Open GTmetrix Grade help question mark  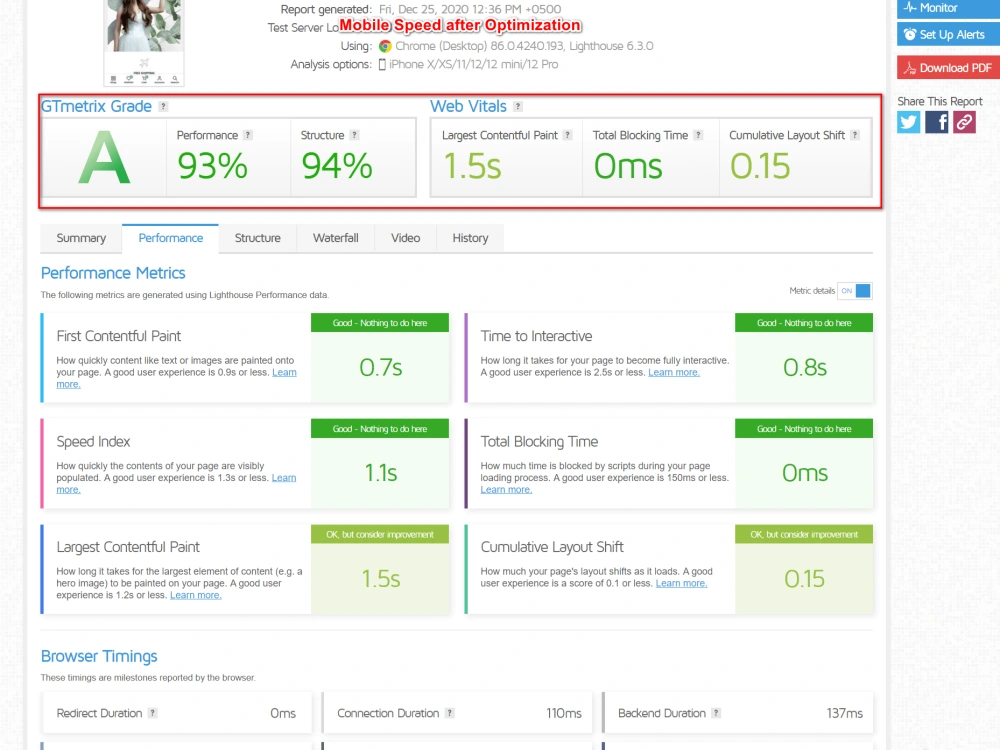pos(163,107)
